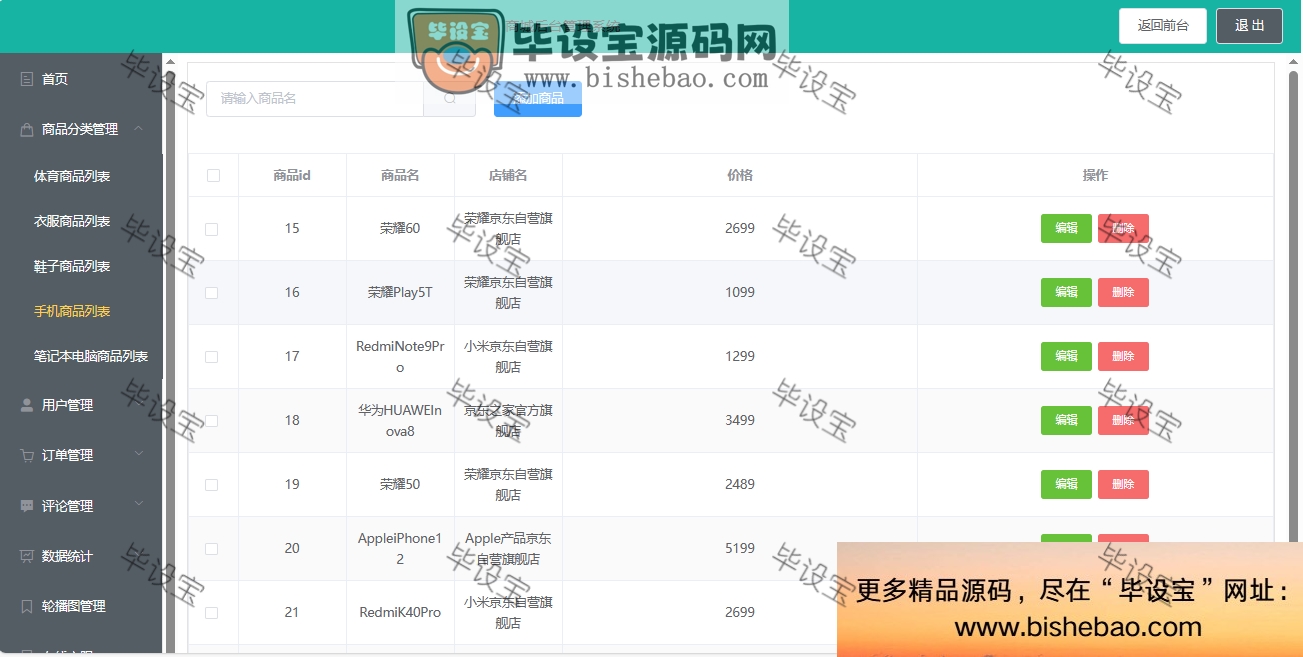Switch to 笔记本电脑商品列表
The height and width of the screenshot is (657, 1303).
click(91, 356)
